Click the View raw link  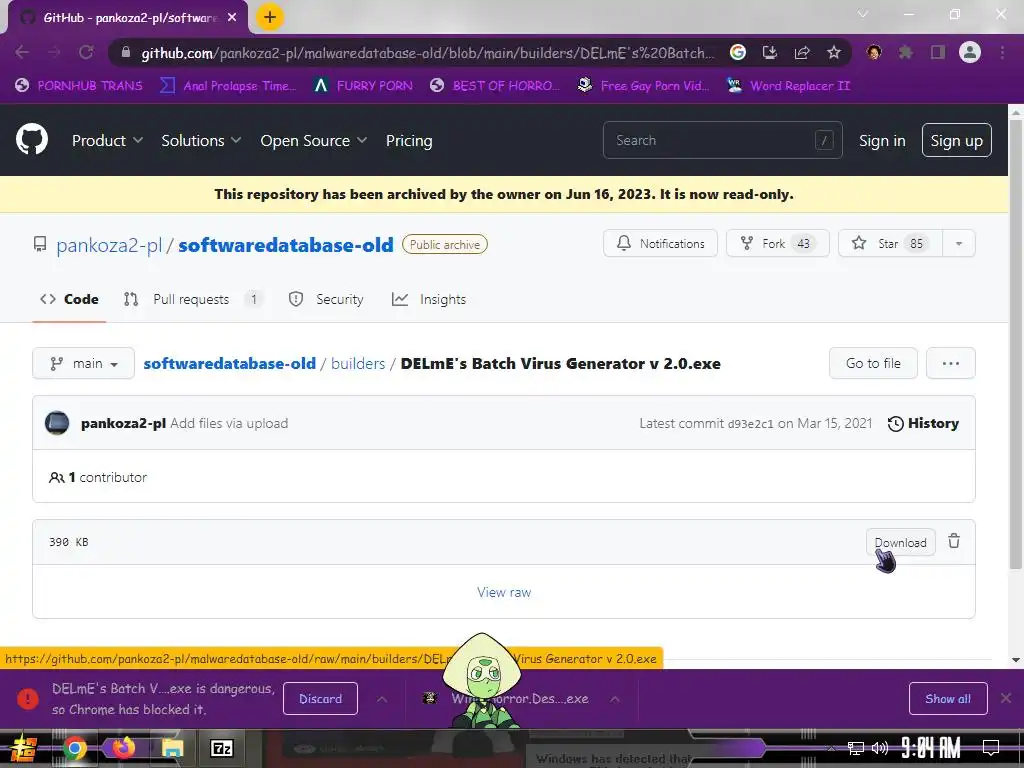click(504, 592)
